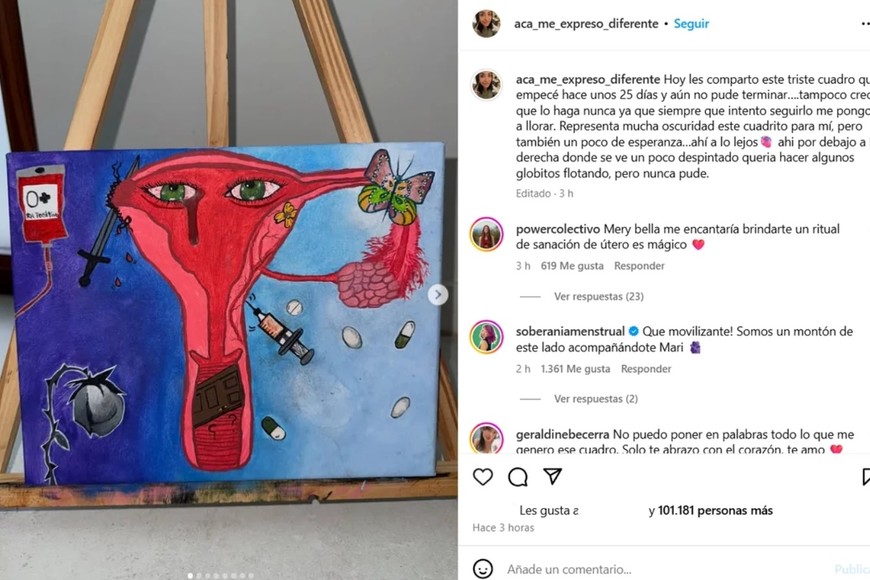Open more options three-dot menu
Image resolution: width=870 pixels, height=580 pixels.
pyautogui.click(x=865, y=24)
